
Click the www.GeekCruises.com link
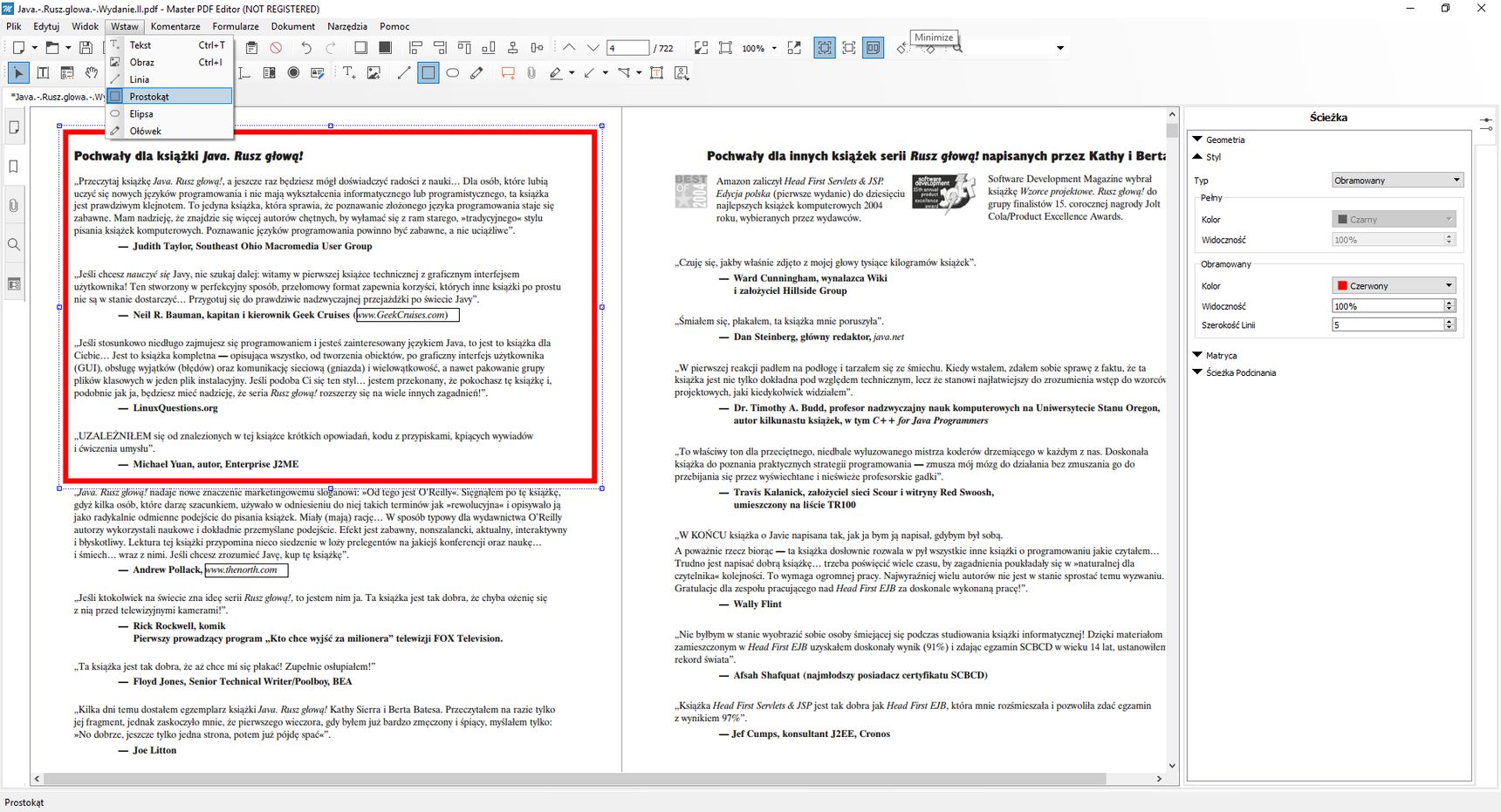407,315
